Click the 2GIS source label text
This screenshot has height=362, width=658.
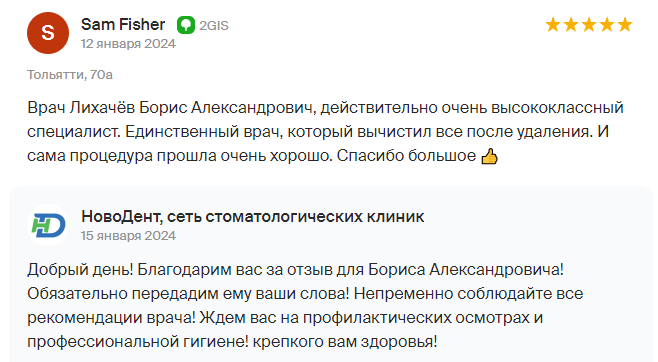coord(214,26)
